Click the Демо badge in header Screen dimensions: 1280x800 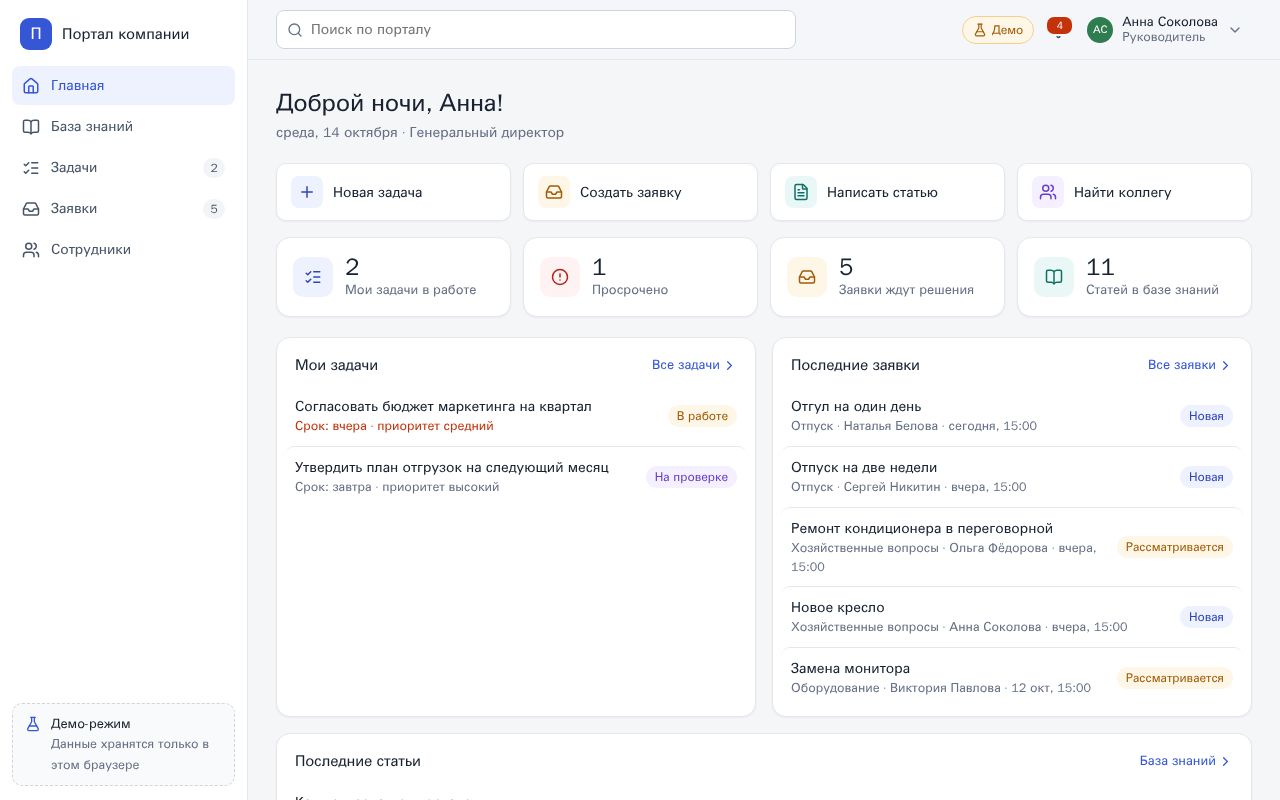point(998,30)
